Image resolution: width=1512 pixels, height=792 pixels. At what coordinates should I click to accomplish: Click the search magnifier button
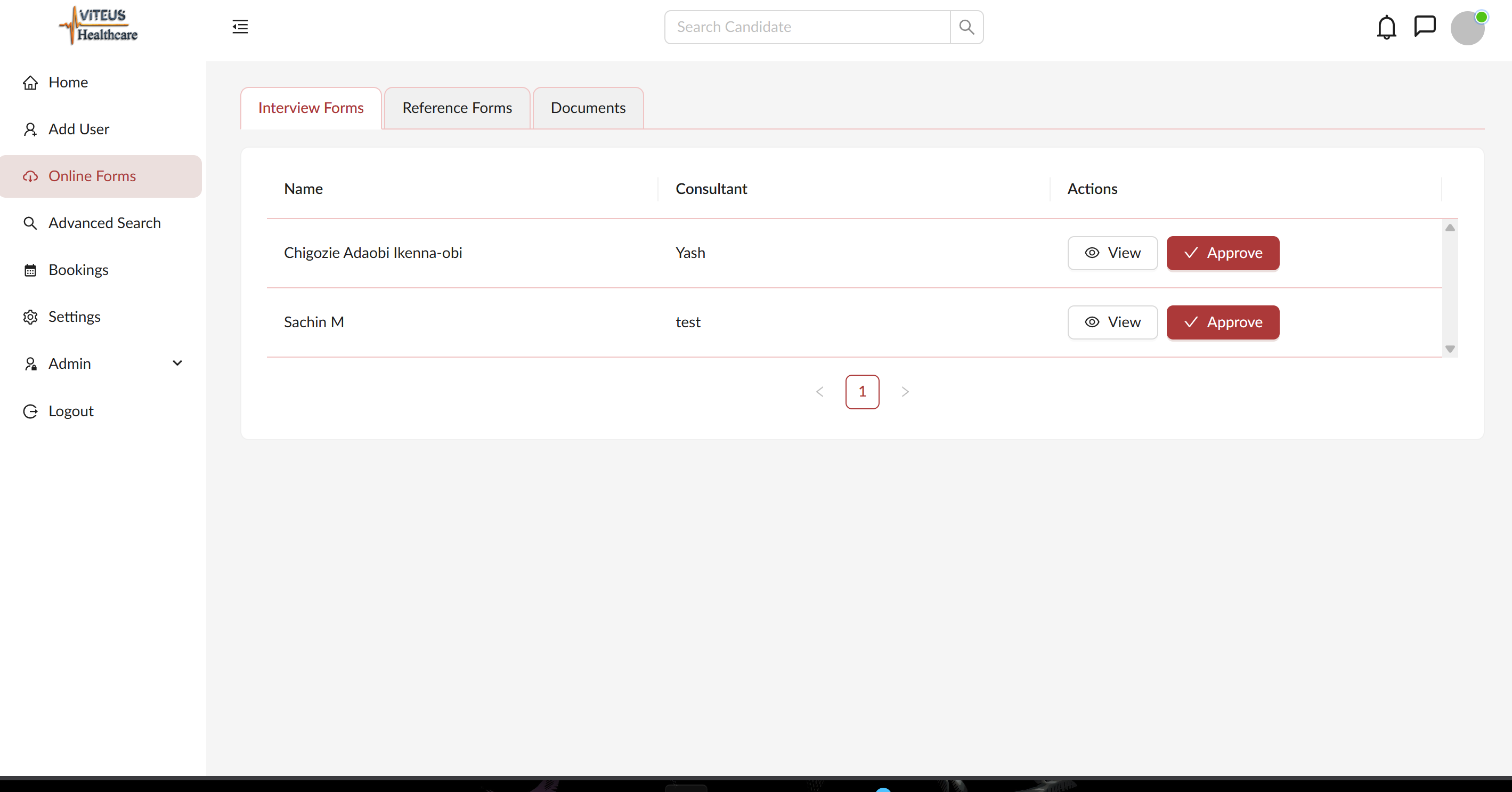(966, 27)
